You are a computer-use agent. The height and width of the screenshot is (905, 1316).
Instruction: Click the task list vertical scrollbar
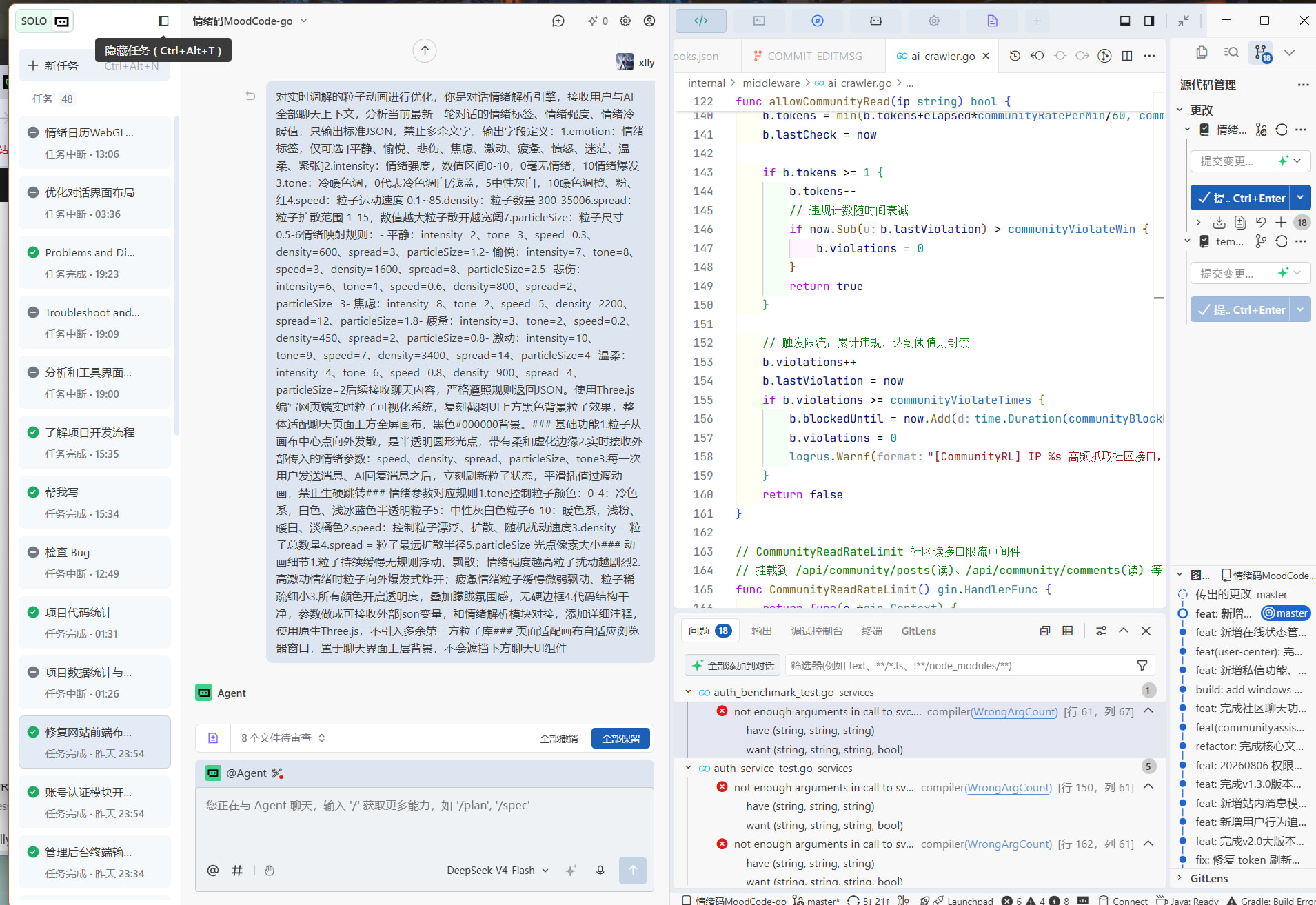[176, 276]
